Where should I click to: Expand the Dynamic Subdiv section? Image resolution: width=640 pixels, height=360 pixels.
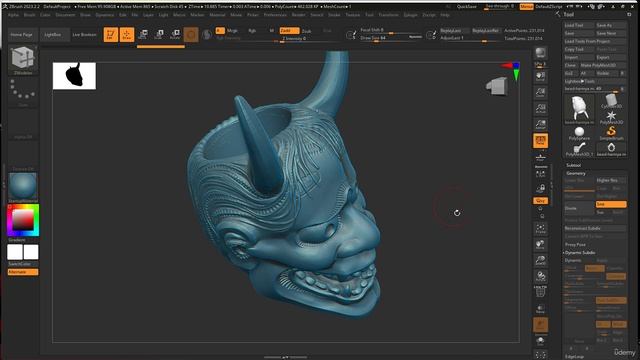point(580,253)
